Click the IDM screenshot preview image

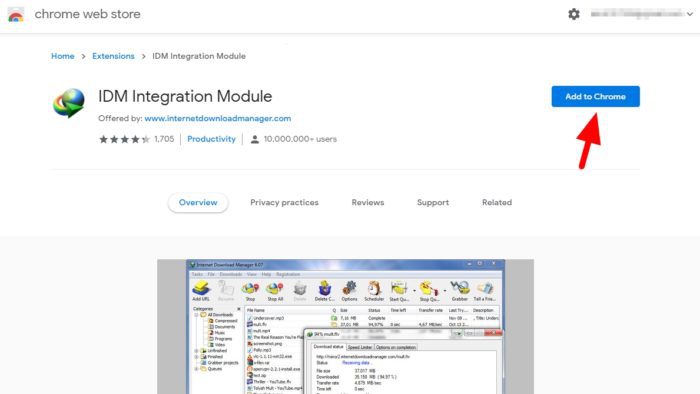346,327
